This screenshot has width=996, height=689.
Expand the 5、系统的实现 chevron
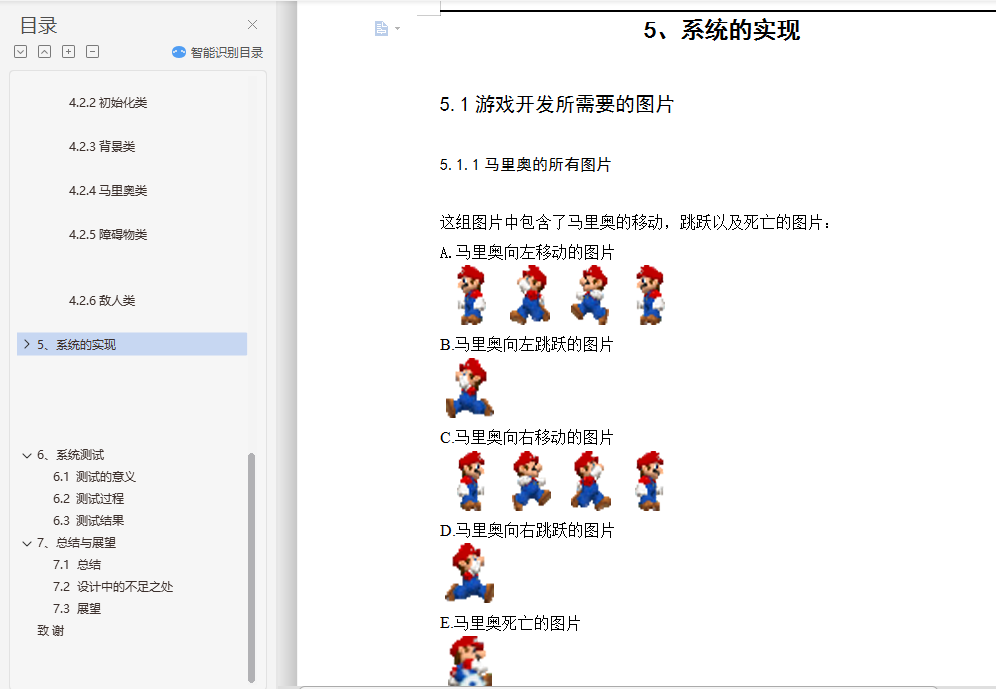pyautogui.click(x=27, y=344)
